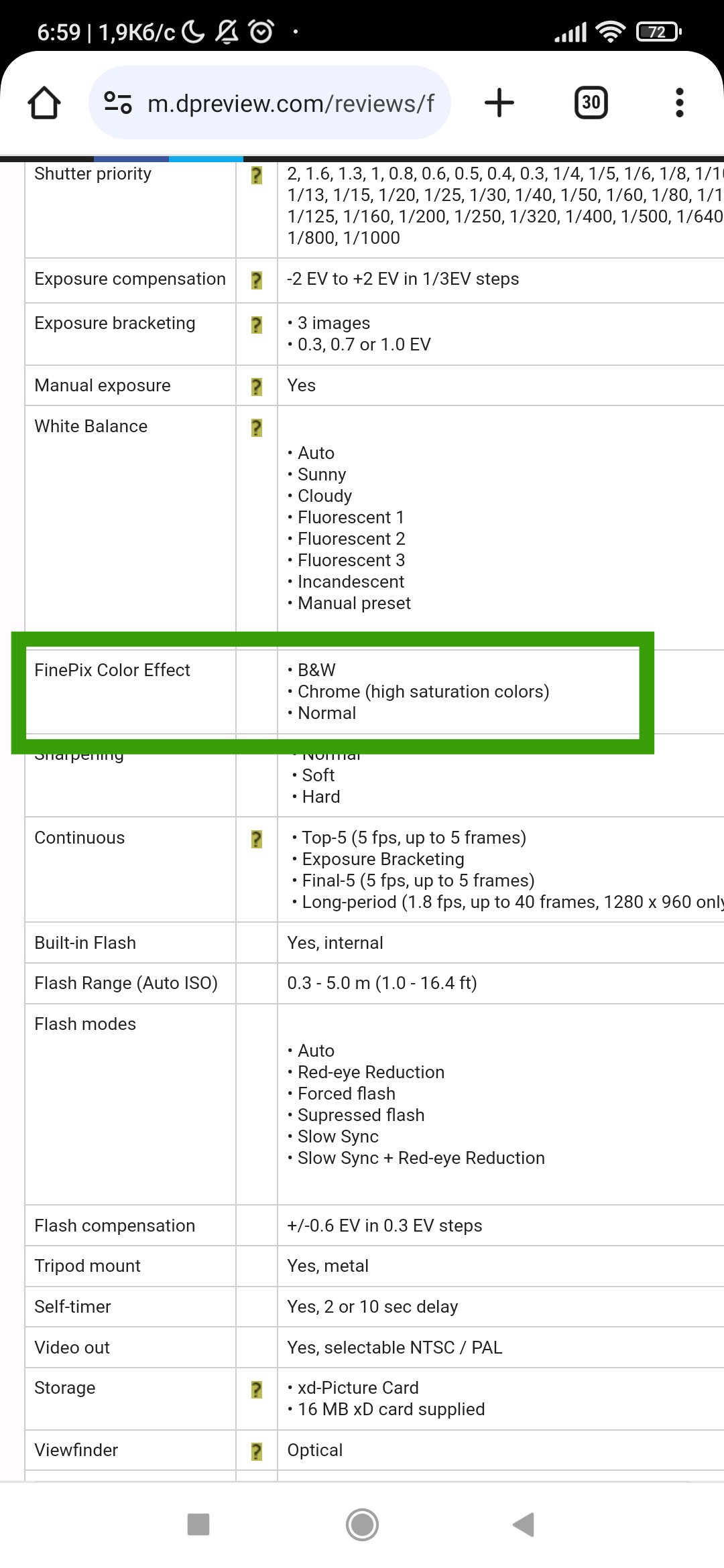Screen dimensions: 724x1568
Task: Open the three-dot browser menu
Action: (x=679, y=103)
